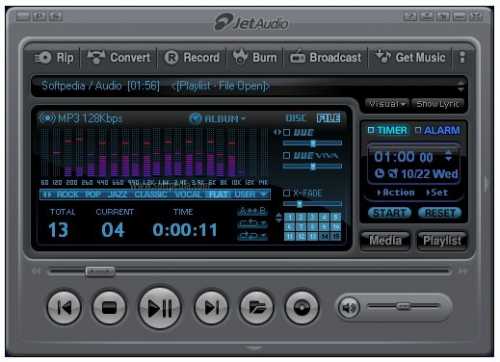Image resolution: width=500 pixels, height=362 pixels.
Task: Tick the TIMER checkbox
Action: [x=371, y=130]
